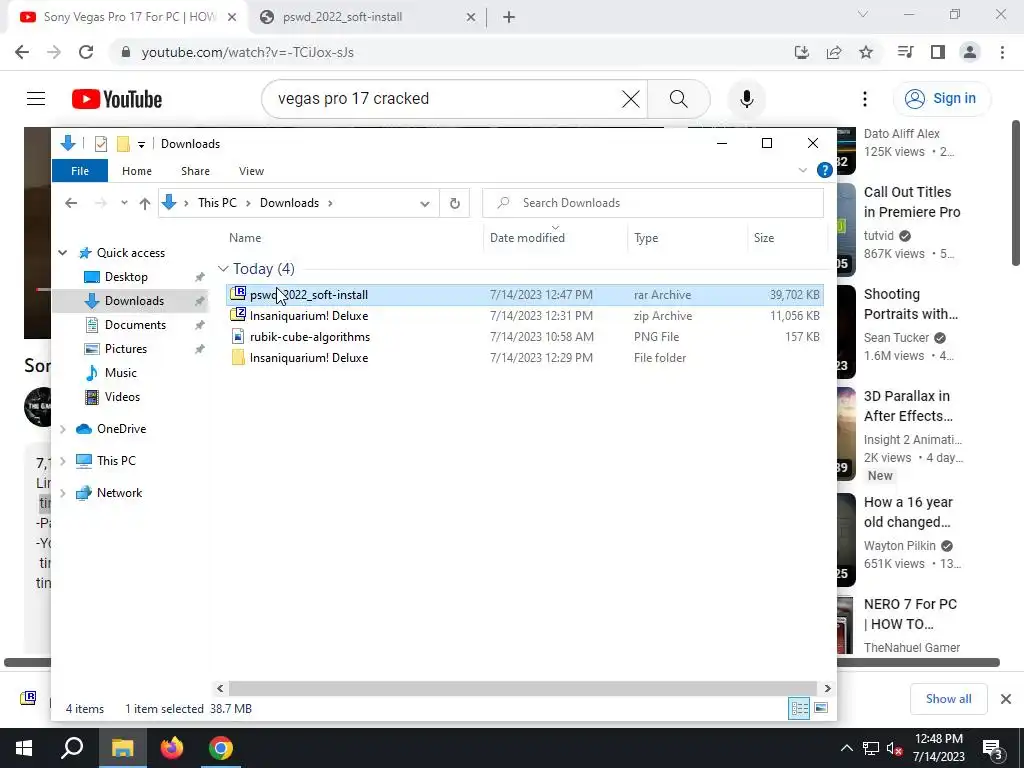Click Explorer new folder quick-access icon
This screenshot has width=1024, height=768.
coord(123,144)
